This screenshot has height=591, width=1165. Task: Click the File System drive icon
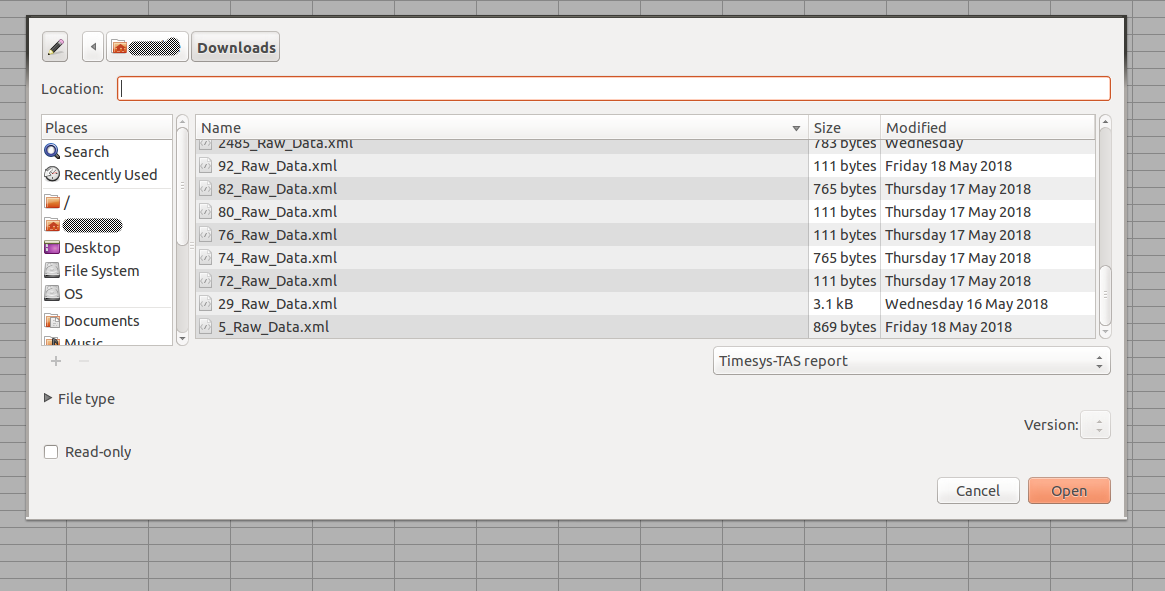pos(52,271)
